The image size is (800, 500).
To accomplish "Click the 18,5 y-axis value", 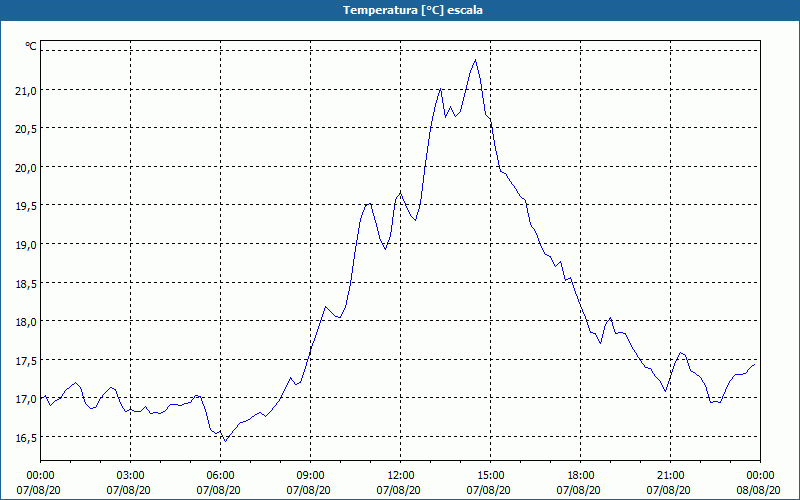I will 26,284.
